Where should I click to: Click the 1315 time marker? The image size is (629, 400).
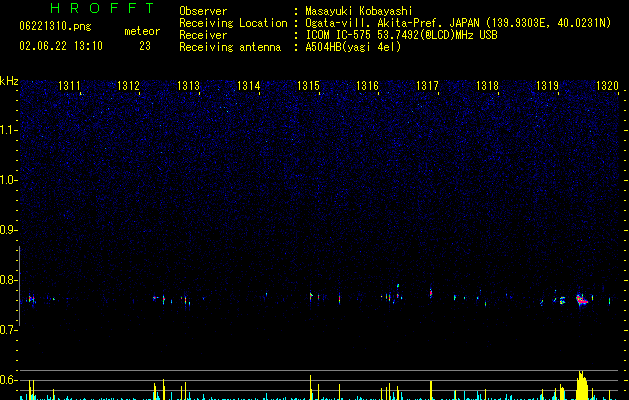point(308,86)
